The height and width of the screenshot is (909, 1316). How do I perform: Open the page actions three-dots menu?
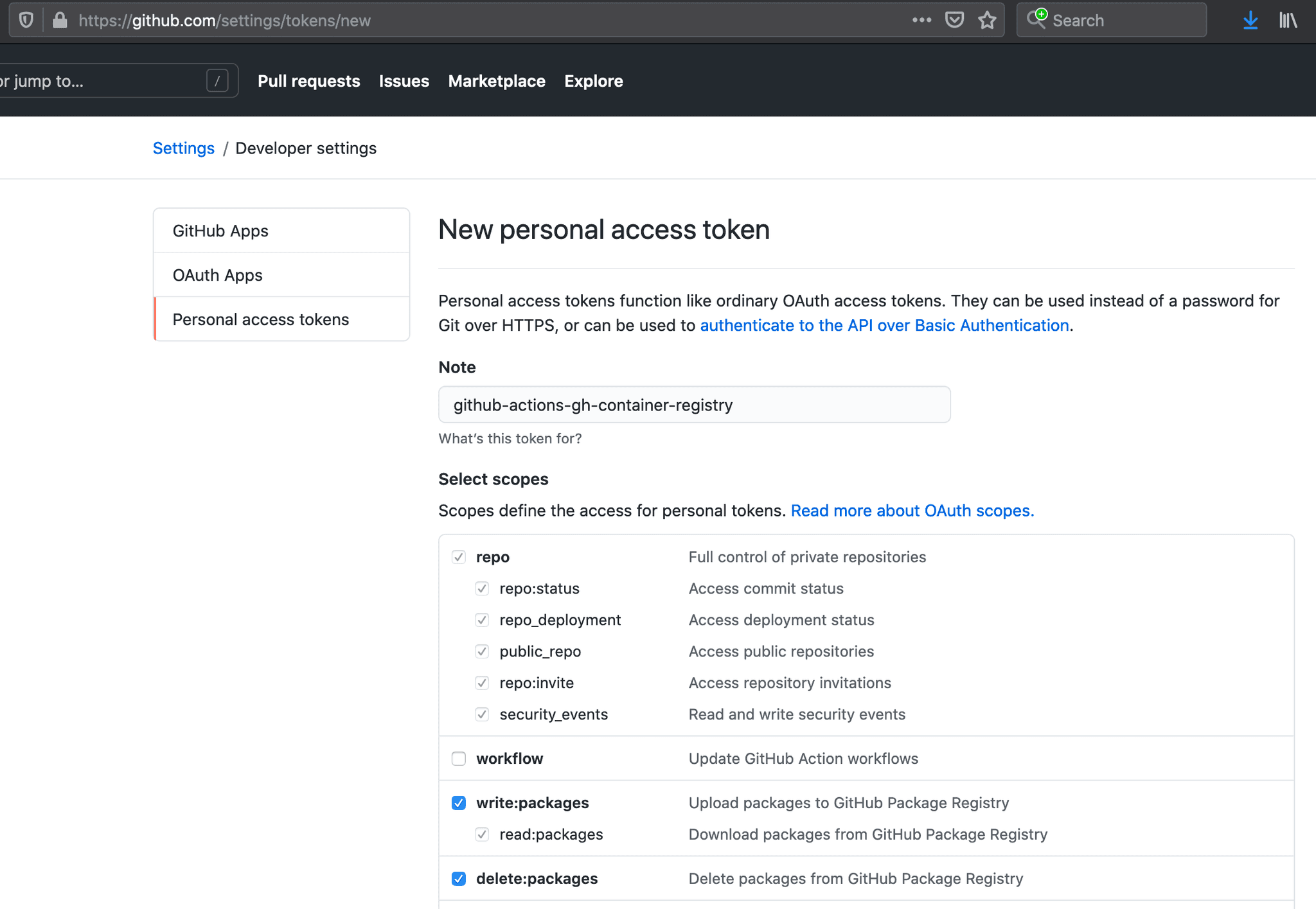click(x=921, y=21)
